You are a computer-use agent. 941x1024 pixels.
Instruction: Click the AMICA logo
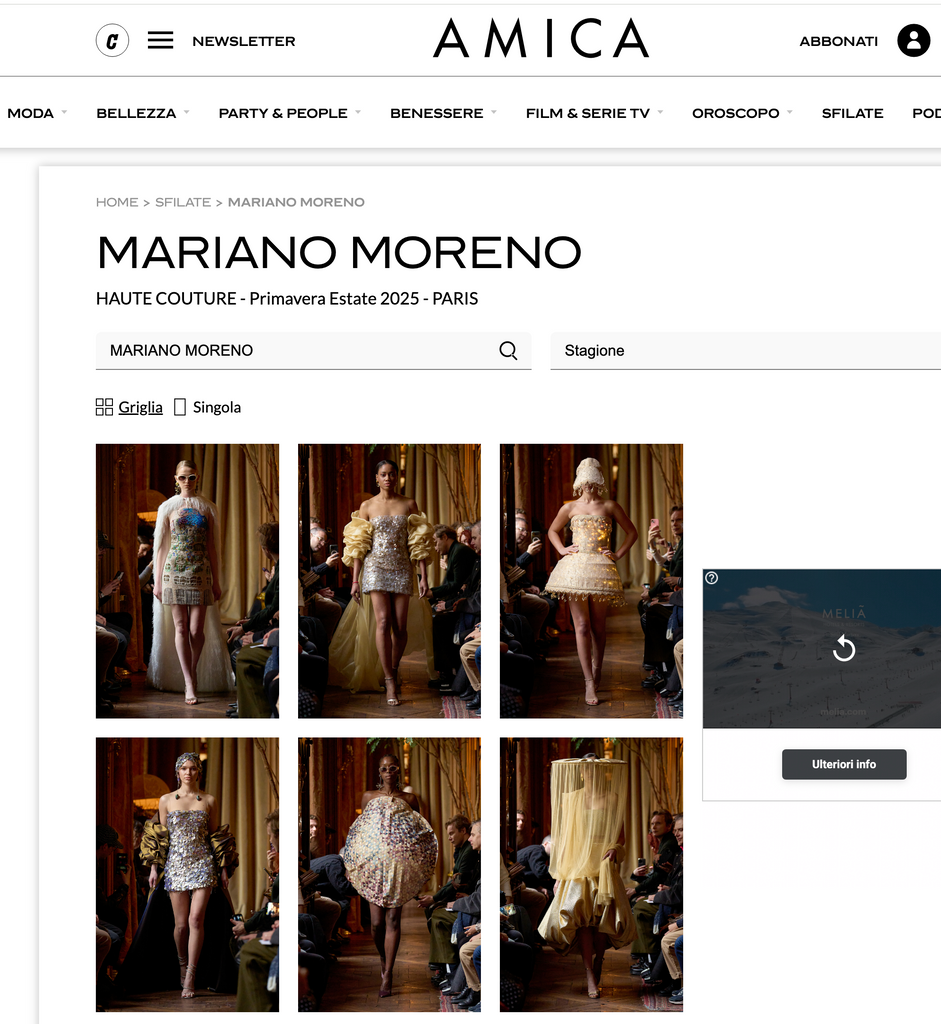pos(541,39)
